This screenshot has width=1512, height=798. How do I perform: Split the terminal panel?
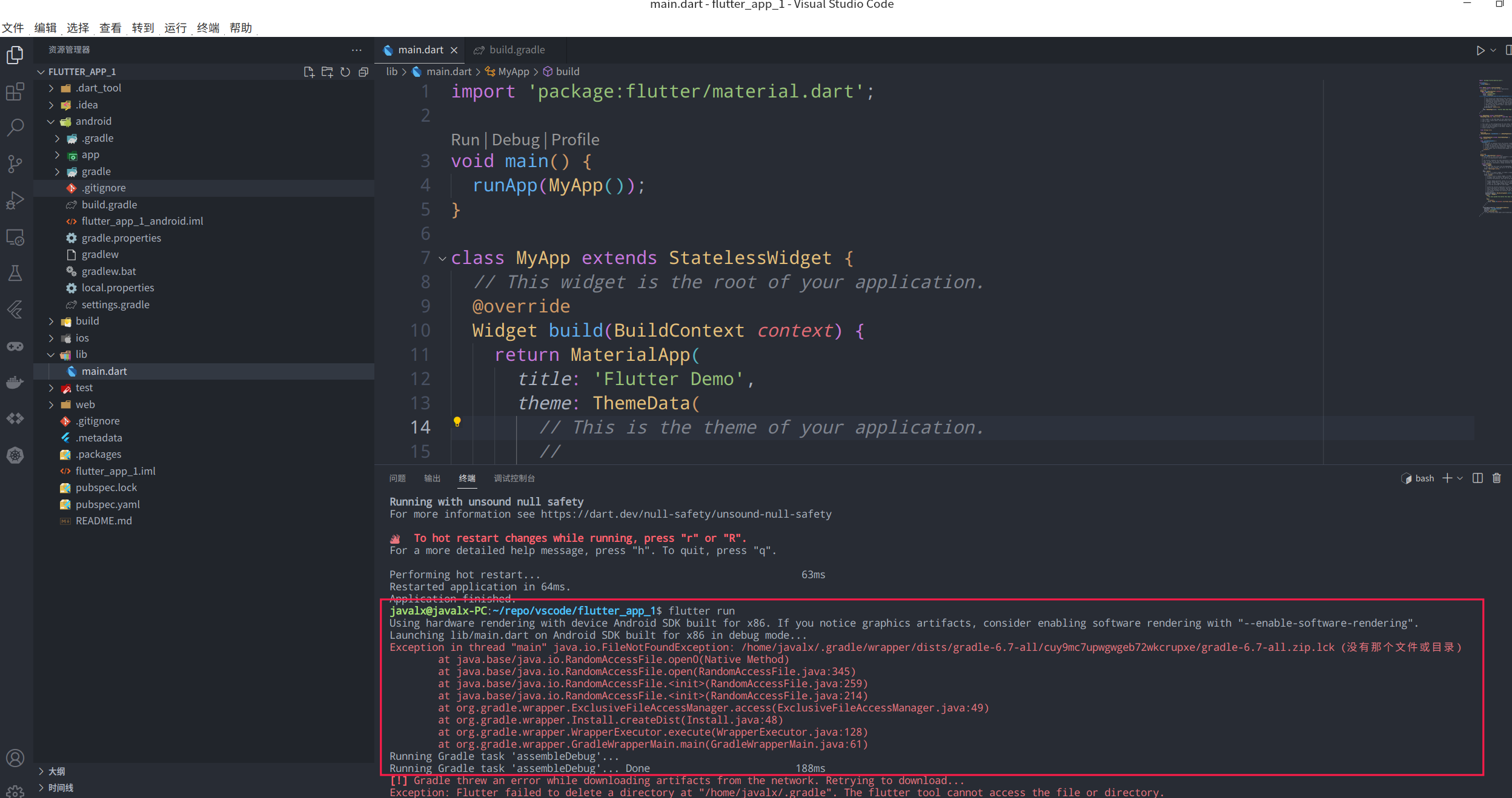[1477, 478]
